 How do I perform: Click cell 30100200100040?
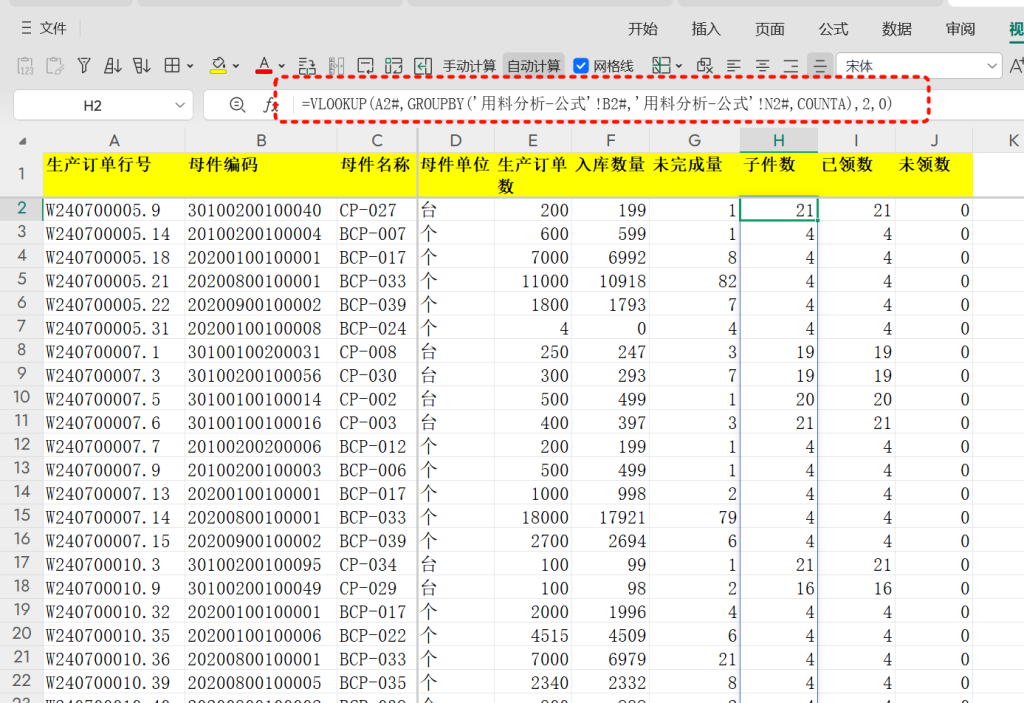(x=261, y=210)
